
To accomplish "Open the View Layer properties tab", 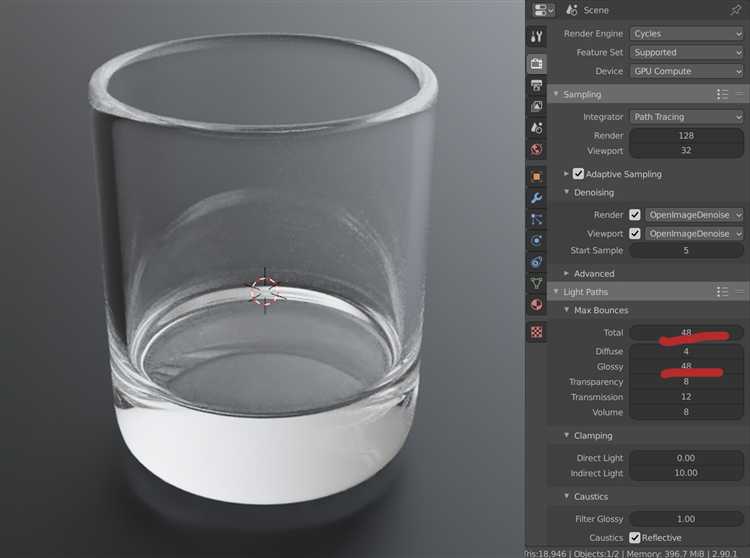I will click(x=537, y=106).
